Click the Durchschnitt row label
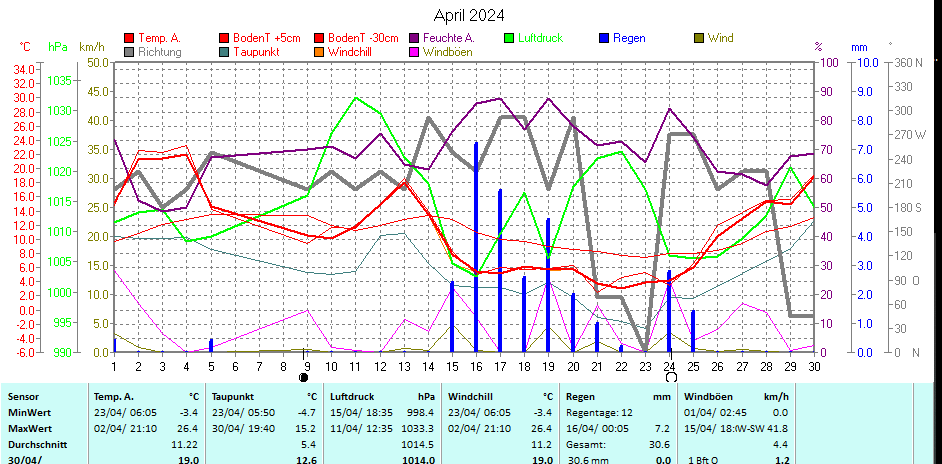This screenshot has height=464, width=942. pyautogui.click(x=37, y=445)
